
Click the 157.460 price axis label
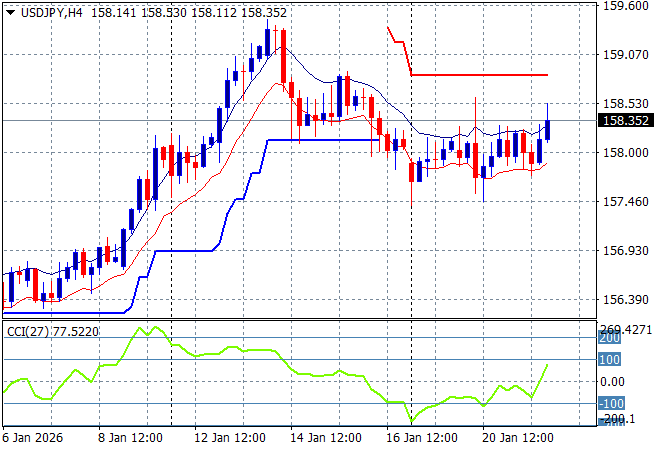(x=626, y=202)
